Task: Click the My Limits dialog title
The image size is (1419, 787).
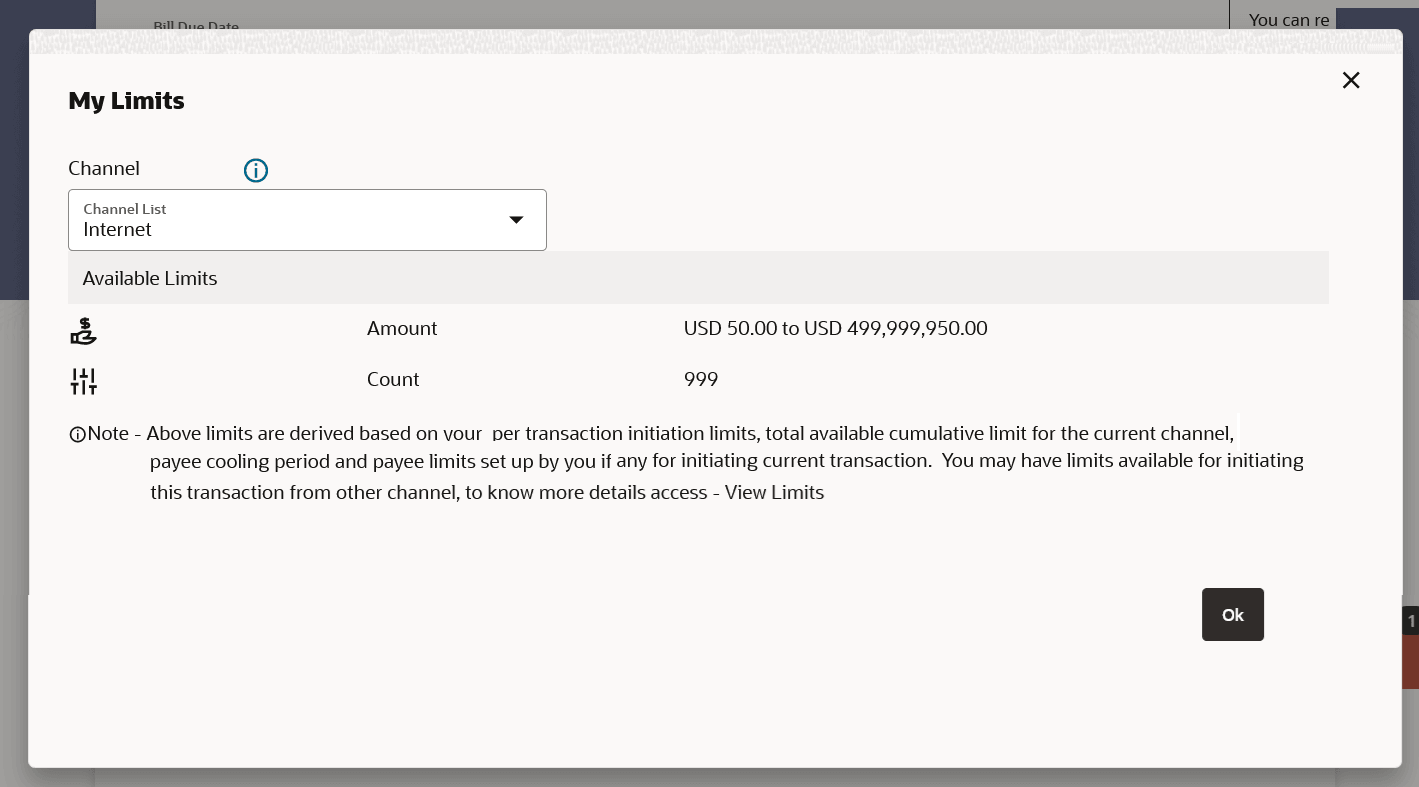Action: pyautogui.click(x=126, y=100)
